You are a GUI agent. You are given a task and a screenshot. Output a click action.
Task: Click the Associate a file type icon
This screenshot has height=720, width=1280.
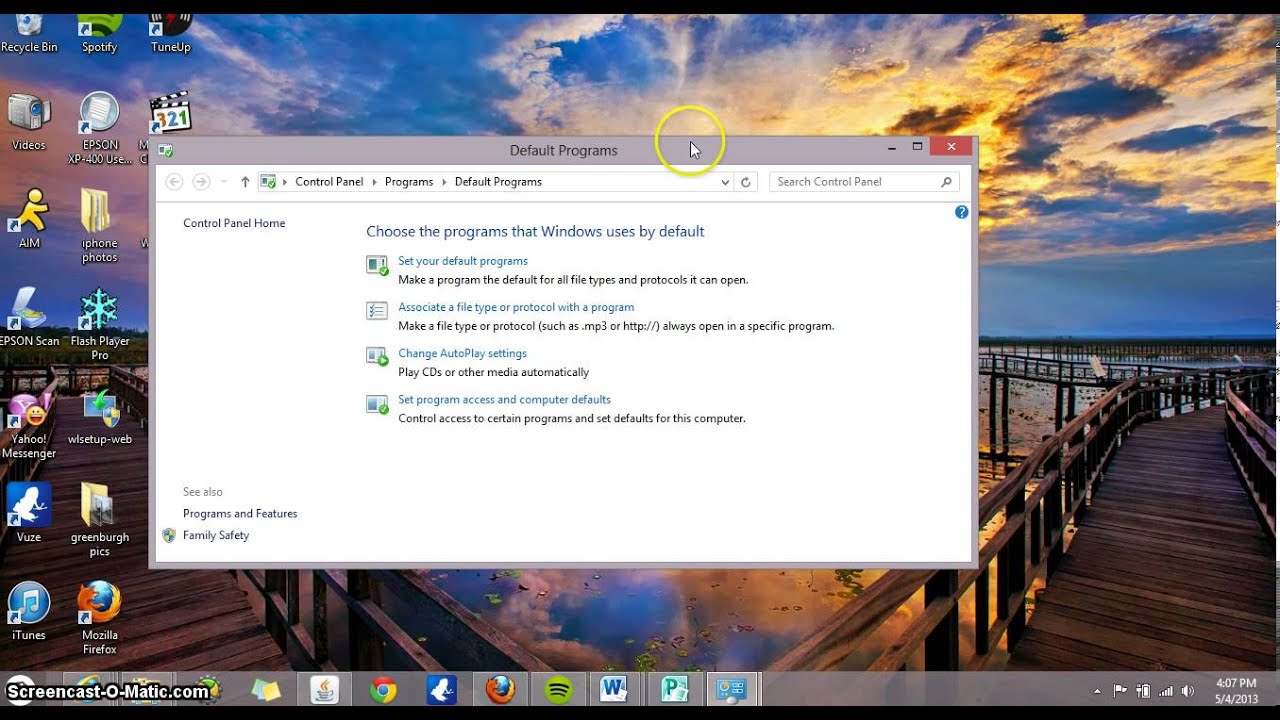coord(377,311)
